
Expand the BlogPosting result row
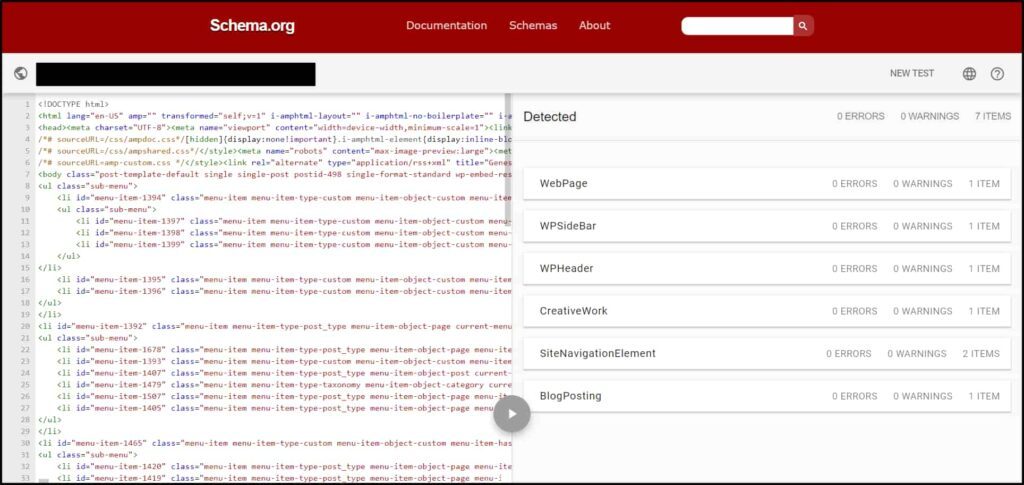click(x=767, y=396)
